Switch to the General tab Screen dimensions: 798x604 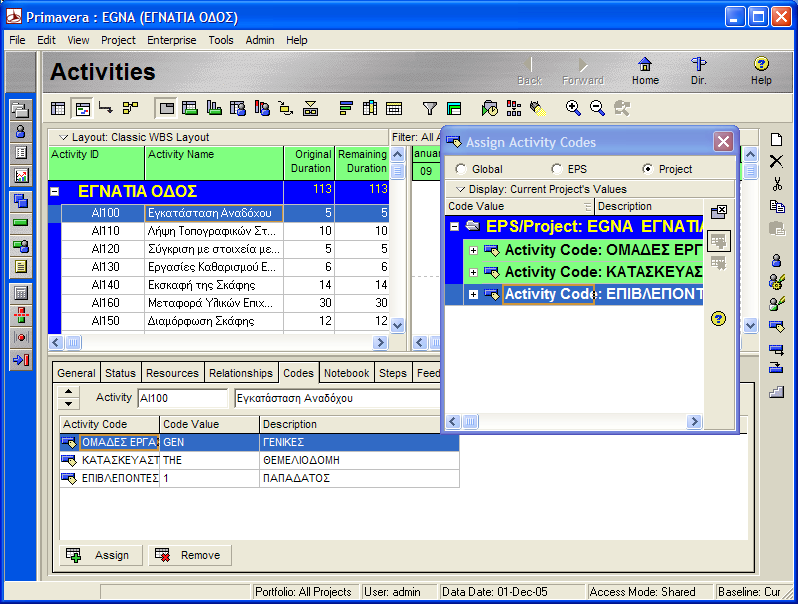[76, 373]
